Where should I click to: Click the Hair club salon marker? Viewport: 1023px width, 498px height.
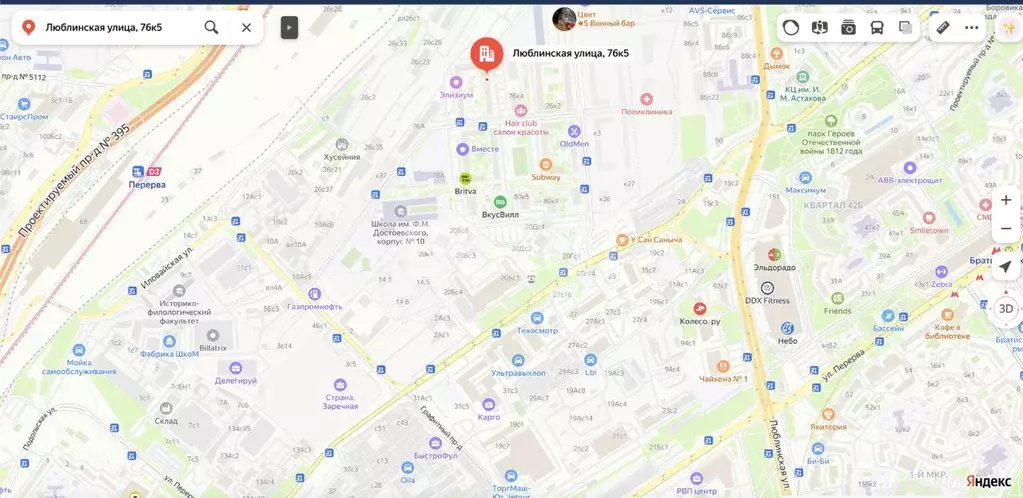pos(520,111)
